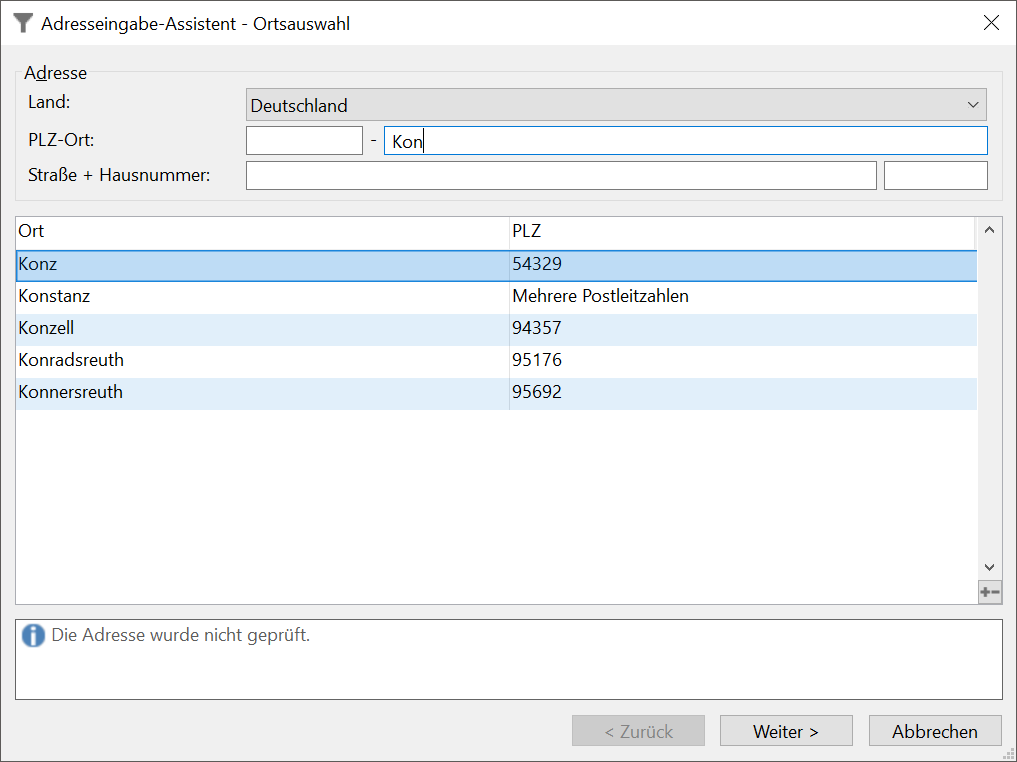
Task: Click the Abbrechen button
Action: pyautogui.click(x=934, y=731)
